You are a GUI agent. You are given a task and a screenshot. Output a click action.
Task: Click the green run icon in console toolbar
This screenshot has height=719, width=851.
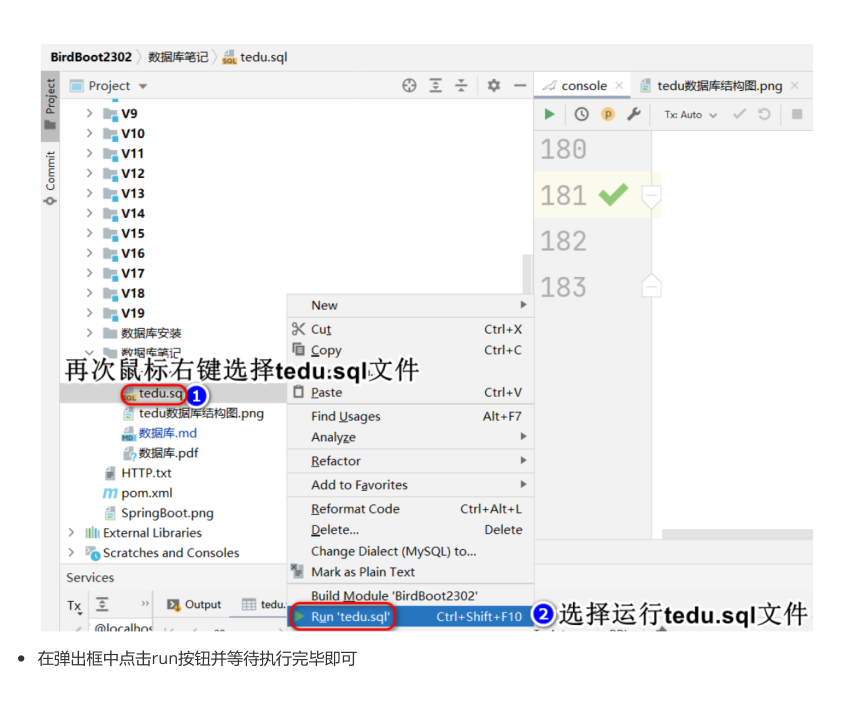click(548, 114)
